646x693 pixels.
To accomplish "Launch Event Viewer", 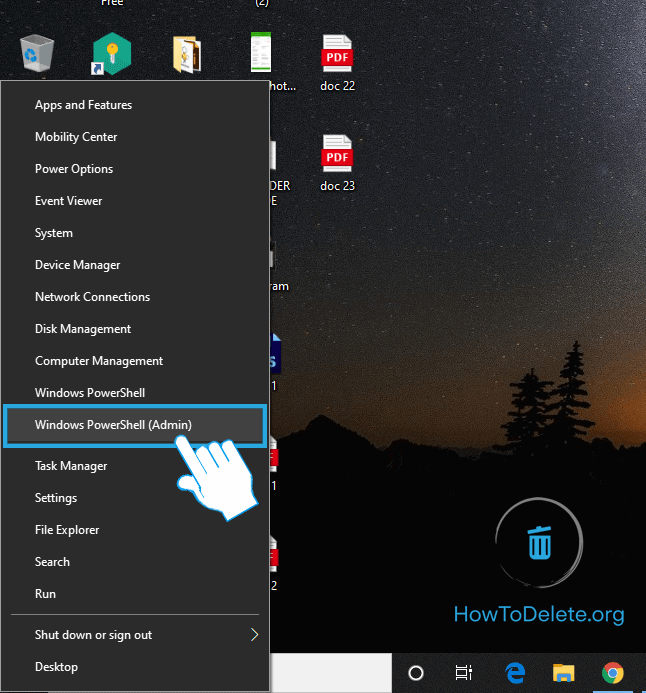I will (x=135, y=201).
